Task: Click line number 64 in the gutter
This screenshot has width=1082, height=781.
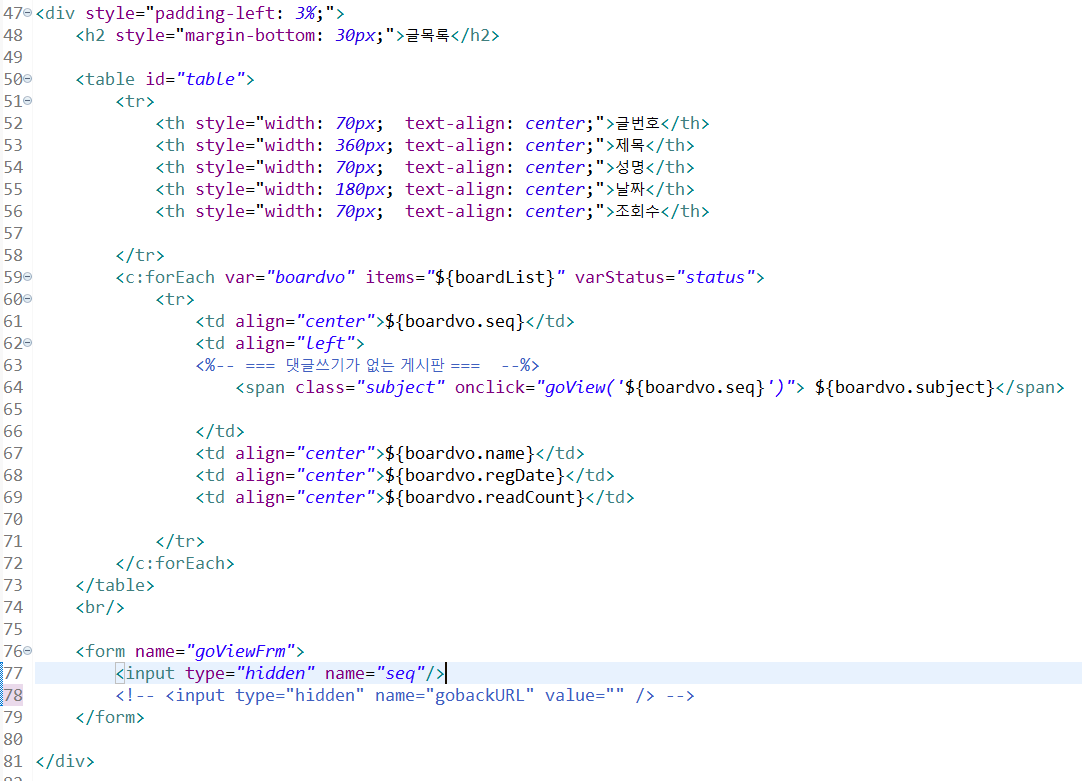Action: 13,388
